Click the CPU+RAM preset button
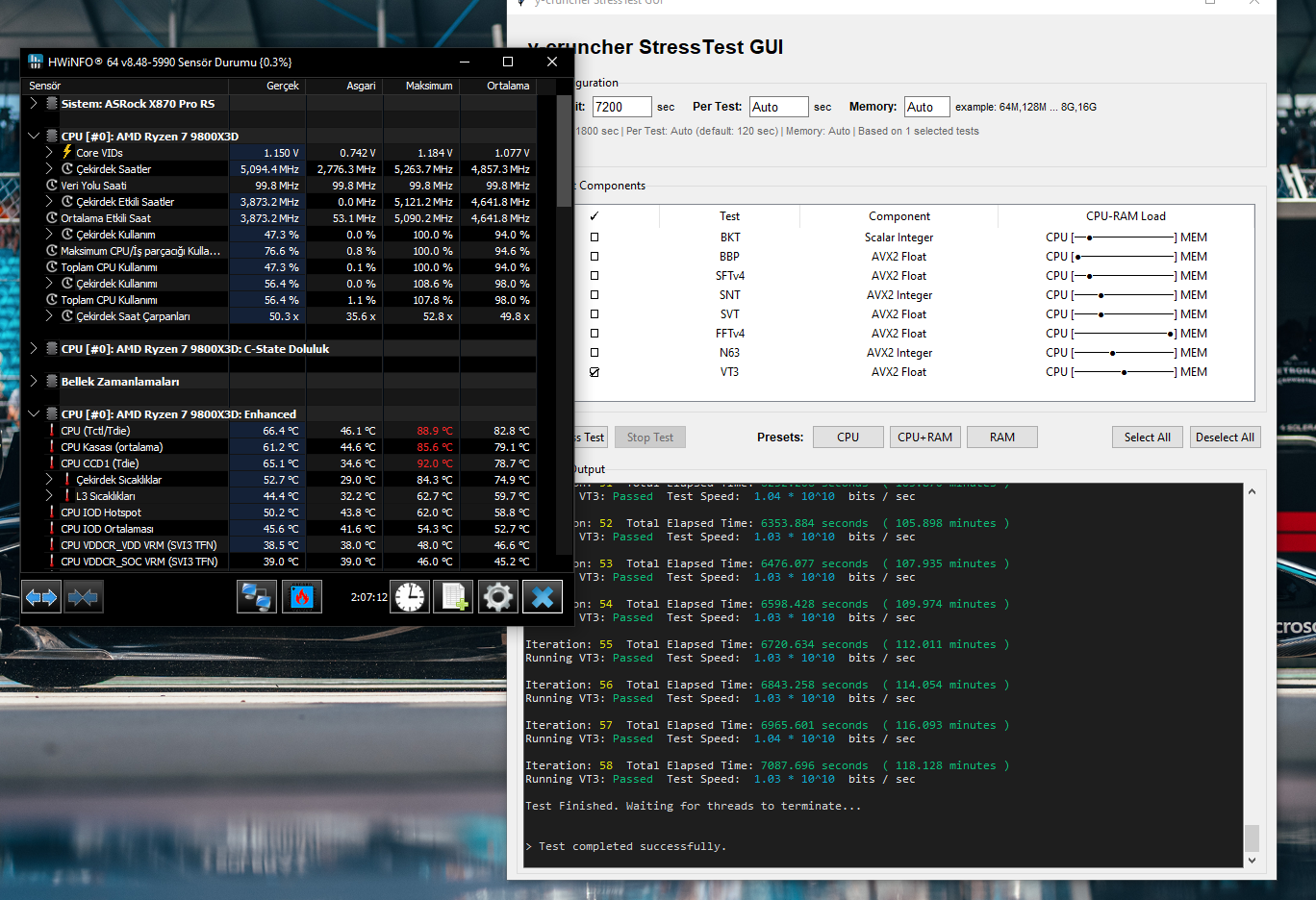 tap(925, 437)
